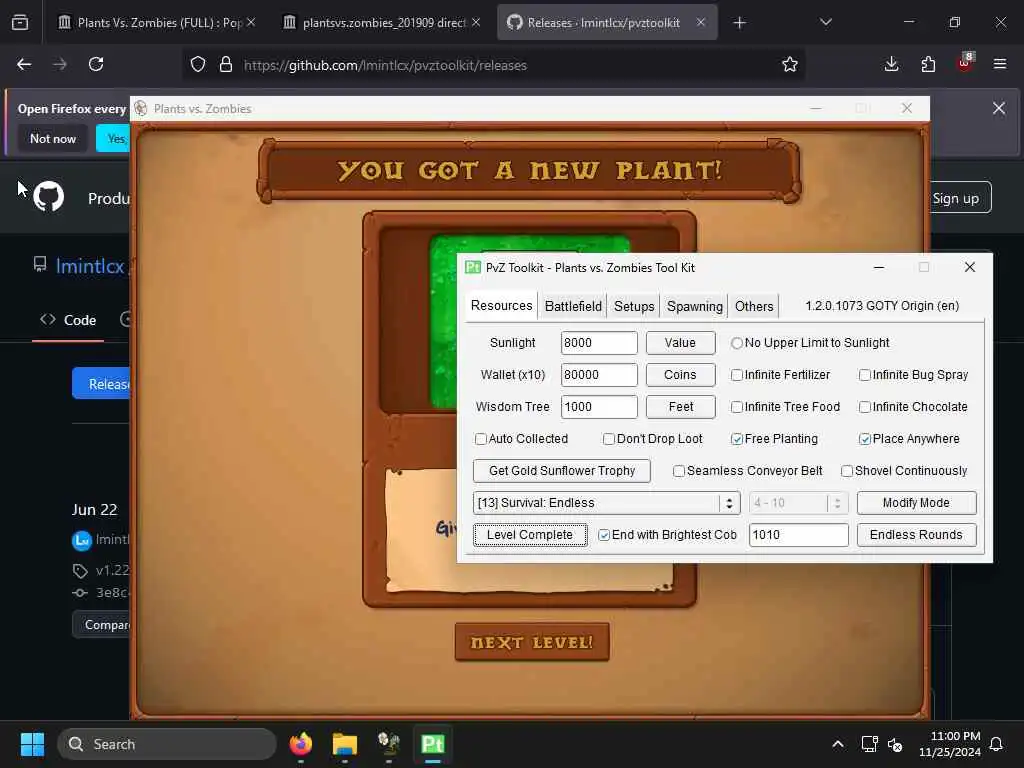Click the site security padlock icon
The image size is (1024, 768).
click(226, 65)
